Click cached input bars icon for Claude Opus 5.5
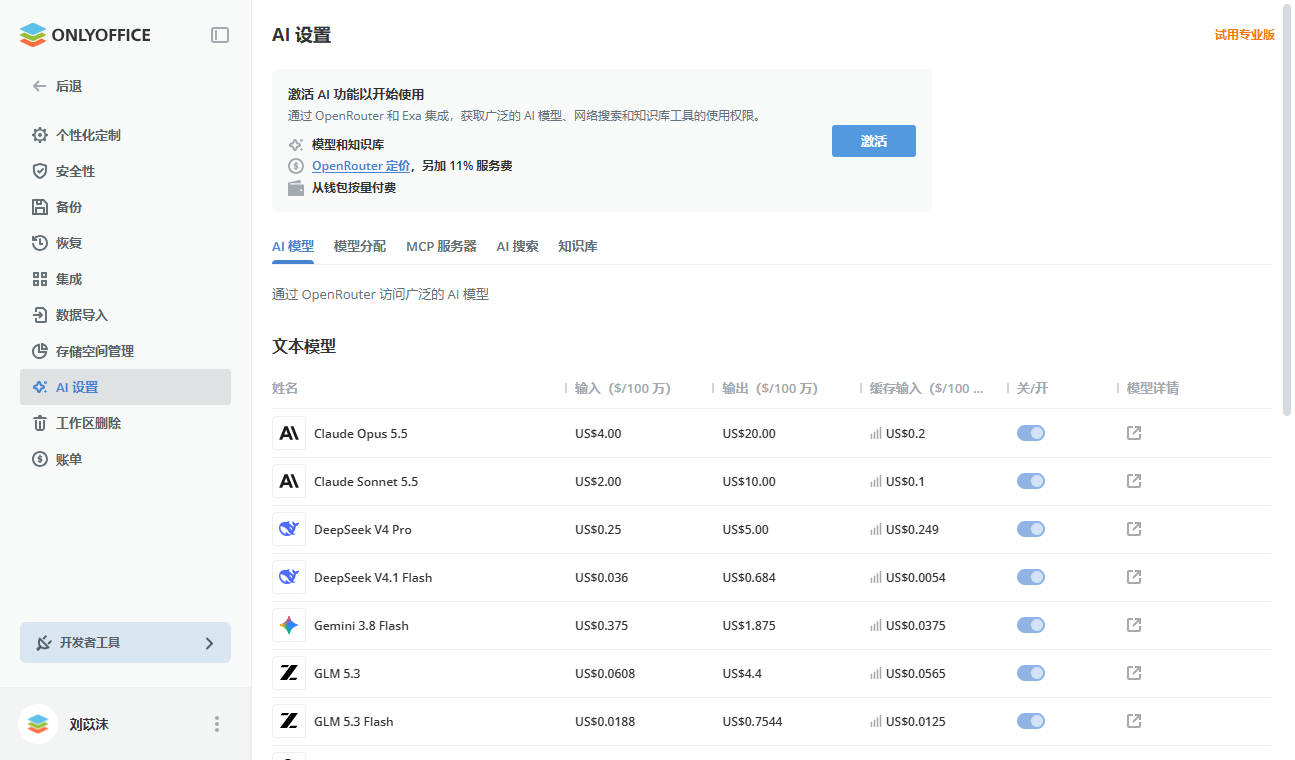 coord(876,434)
